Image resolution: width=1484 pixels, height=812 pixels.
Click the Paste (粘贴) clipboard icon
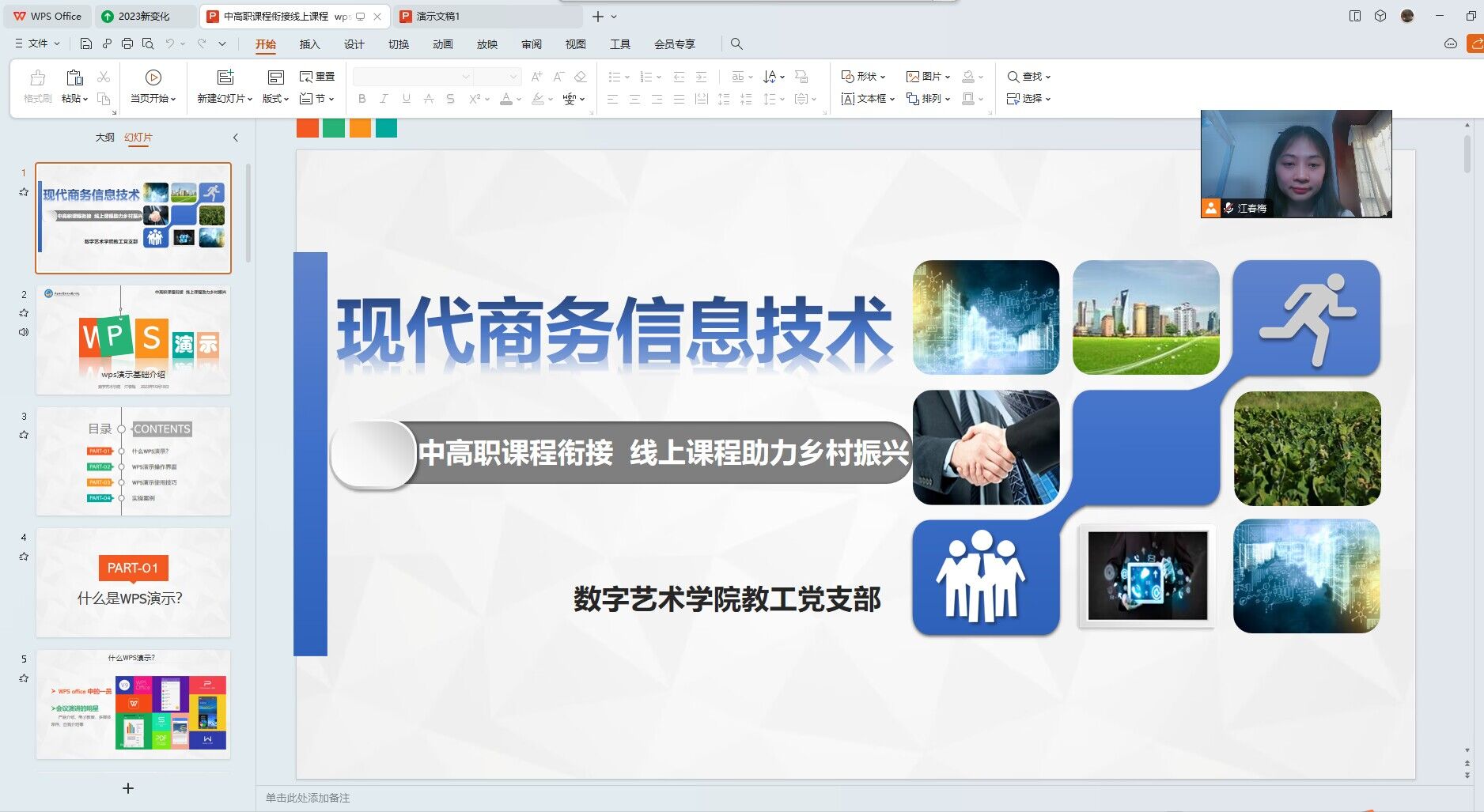74,77
